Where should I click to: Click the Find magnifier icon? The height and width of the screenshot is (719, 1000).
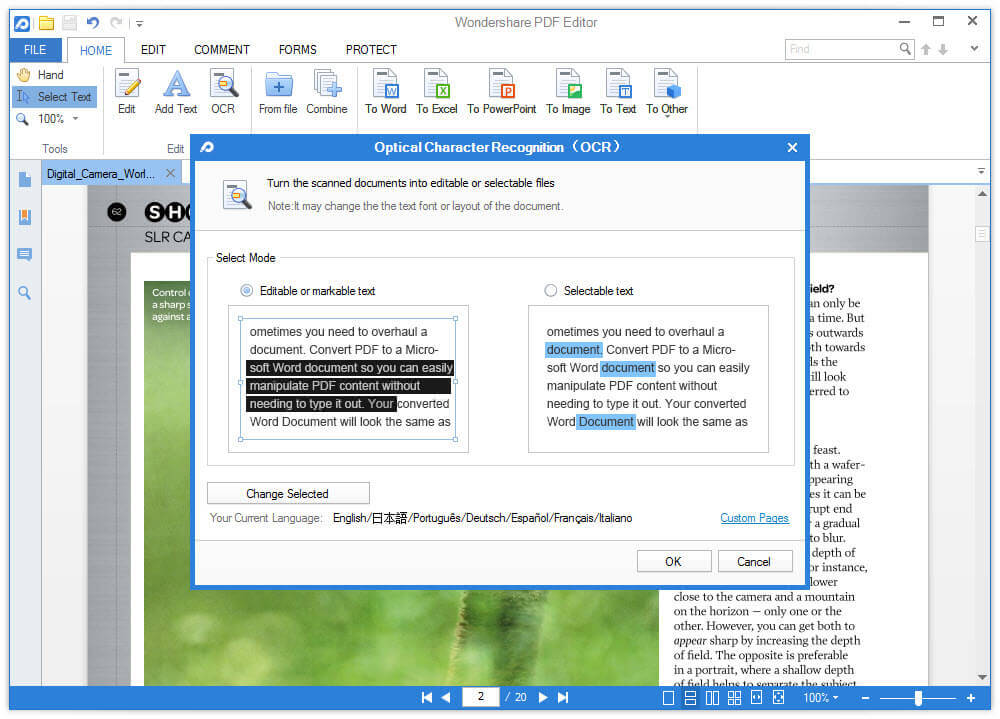905,49
